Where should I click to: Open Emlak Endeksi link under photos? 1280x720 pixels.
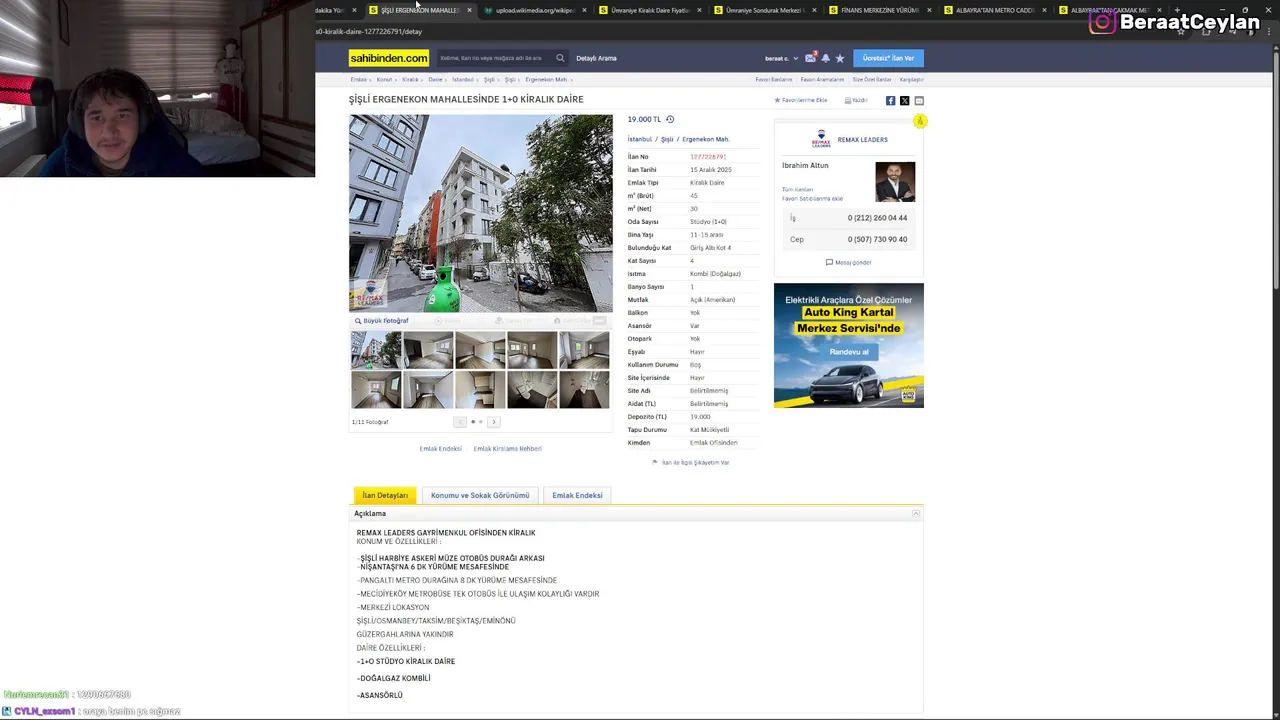pos(440,448)
